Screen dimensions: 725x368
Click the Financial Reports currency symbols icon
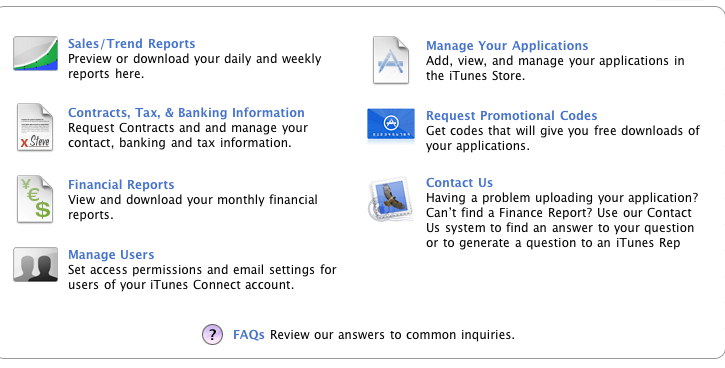click(x=35, y=199)
